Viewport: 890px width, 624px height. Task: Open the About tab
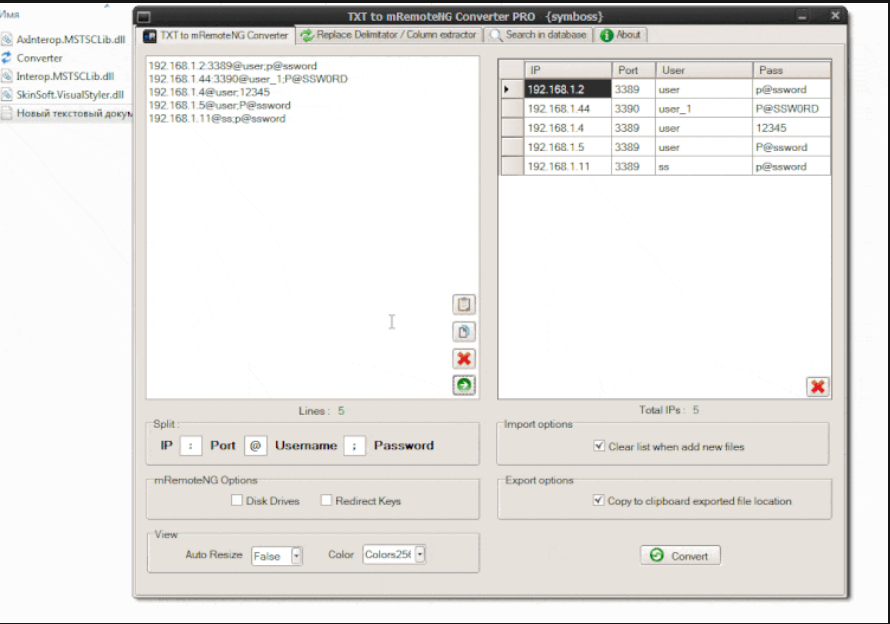pos(620,35)
